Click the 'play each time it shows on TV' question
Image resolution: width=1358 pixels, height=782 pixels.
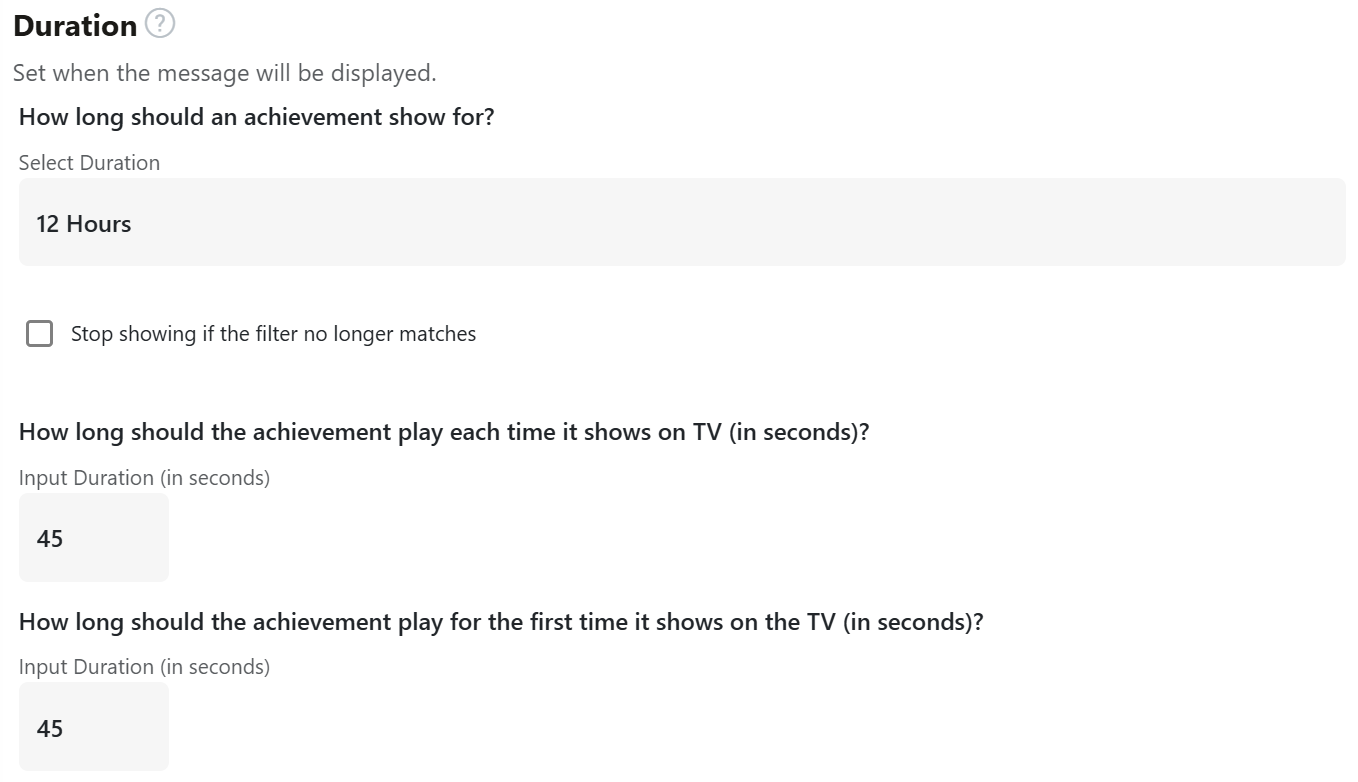[444, 433]
